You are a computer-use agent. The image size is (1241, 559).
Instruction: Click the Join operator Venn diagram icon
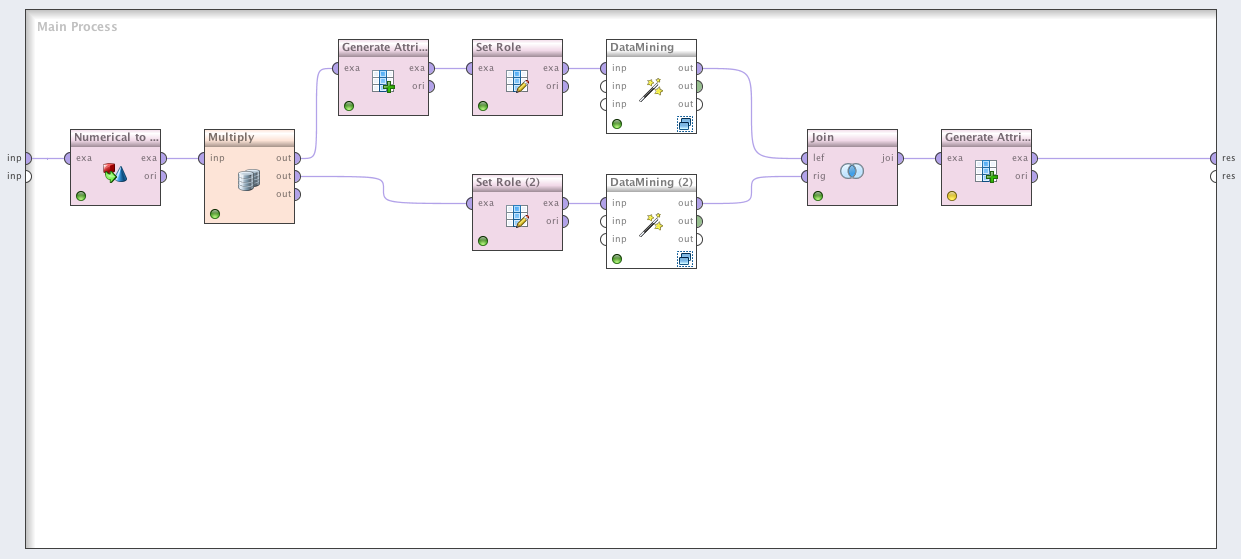pos(852,171)
